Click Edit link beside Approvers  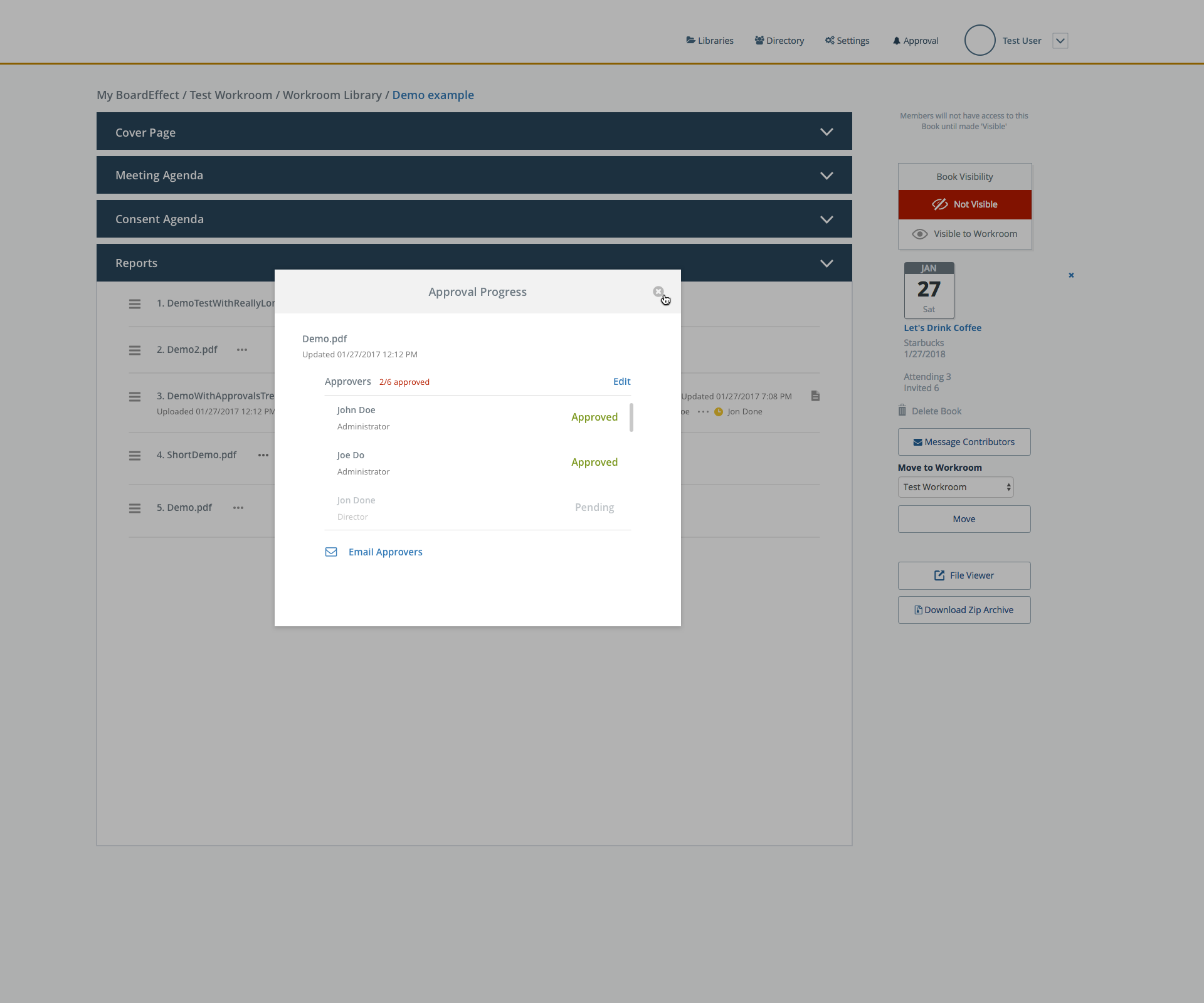pos(621,382)
